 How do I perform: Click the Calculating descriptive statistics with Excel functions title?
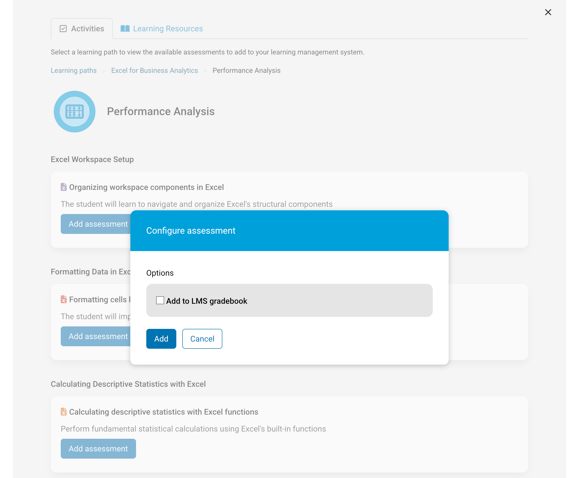(x=164, y=412)
